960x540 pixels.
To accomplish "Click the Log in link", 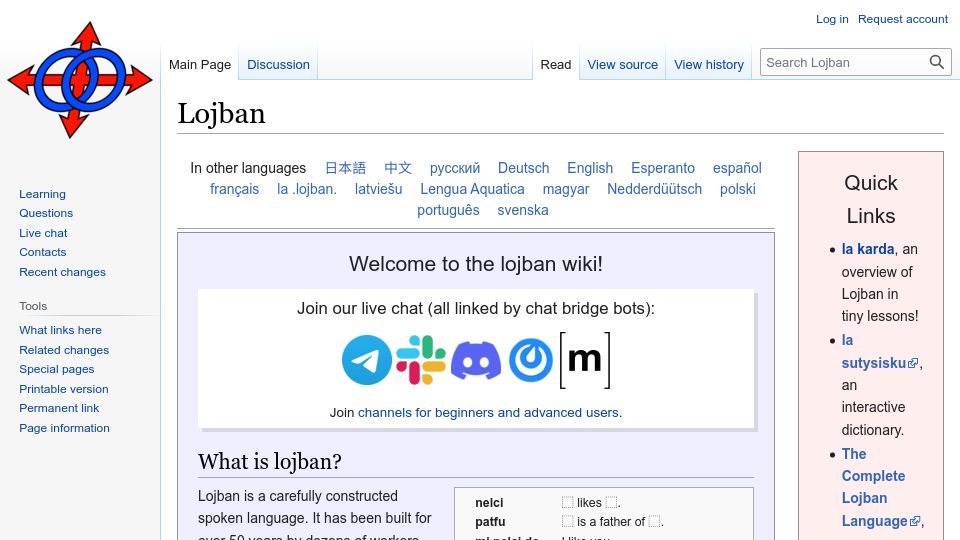I will coord(832,19).
